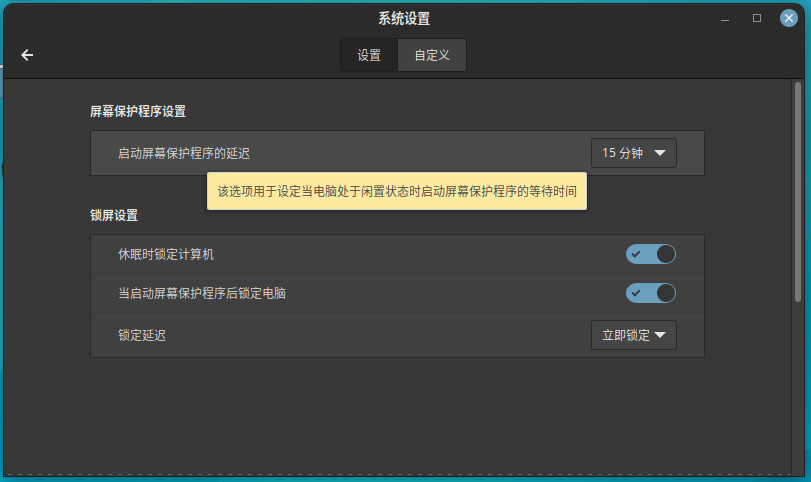The width and height of the screenshot is (811, 482).
Task: Switch to the 自定义 tab
Action: [x=432, y=56]
